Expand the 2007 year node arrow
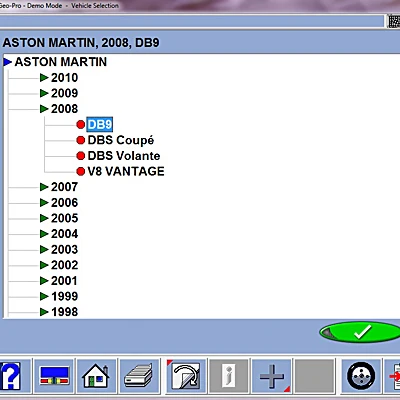The width and height of the screenshot is (400, 400). click(x=44, y=187)
